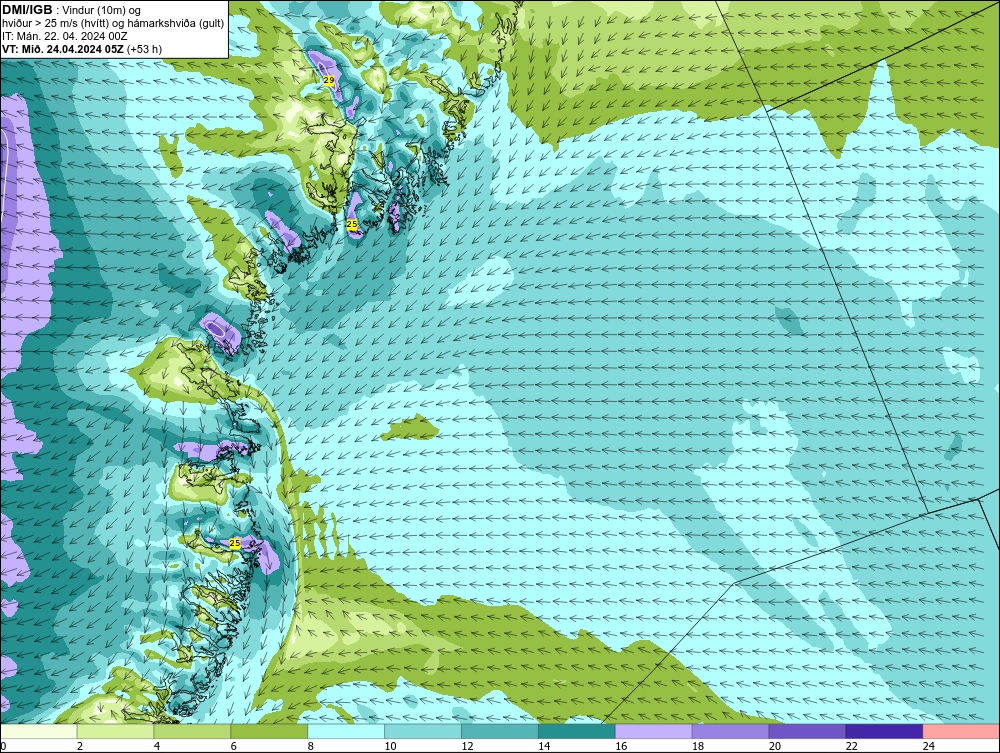Click the legend scale number "12"

pos(467,746)
